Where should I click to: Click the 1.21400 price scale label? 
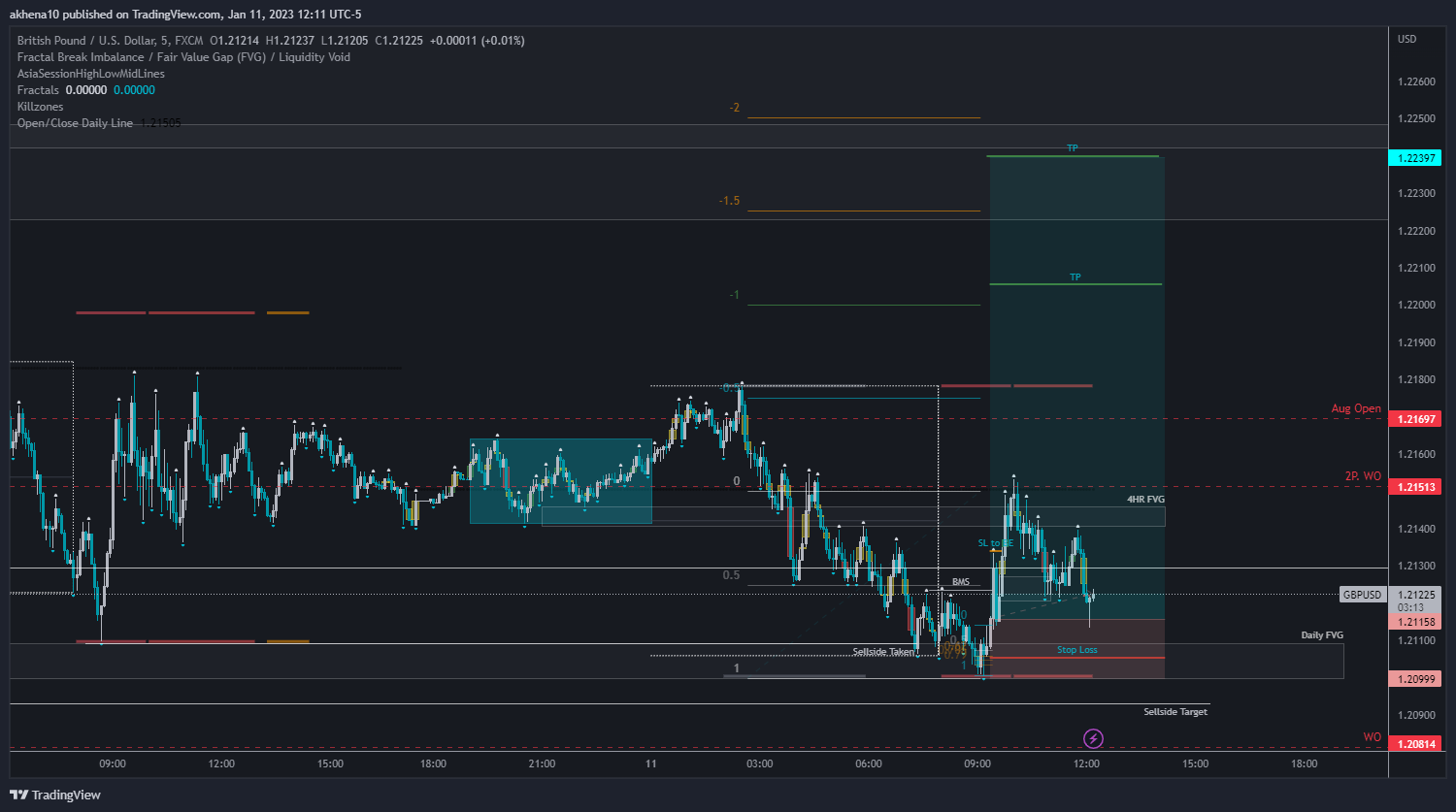coord(1415,530)
